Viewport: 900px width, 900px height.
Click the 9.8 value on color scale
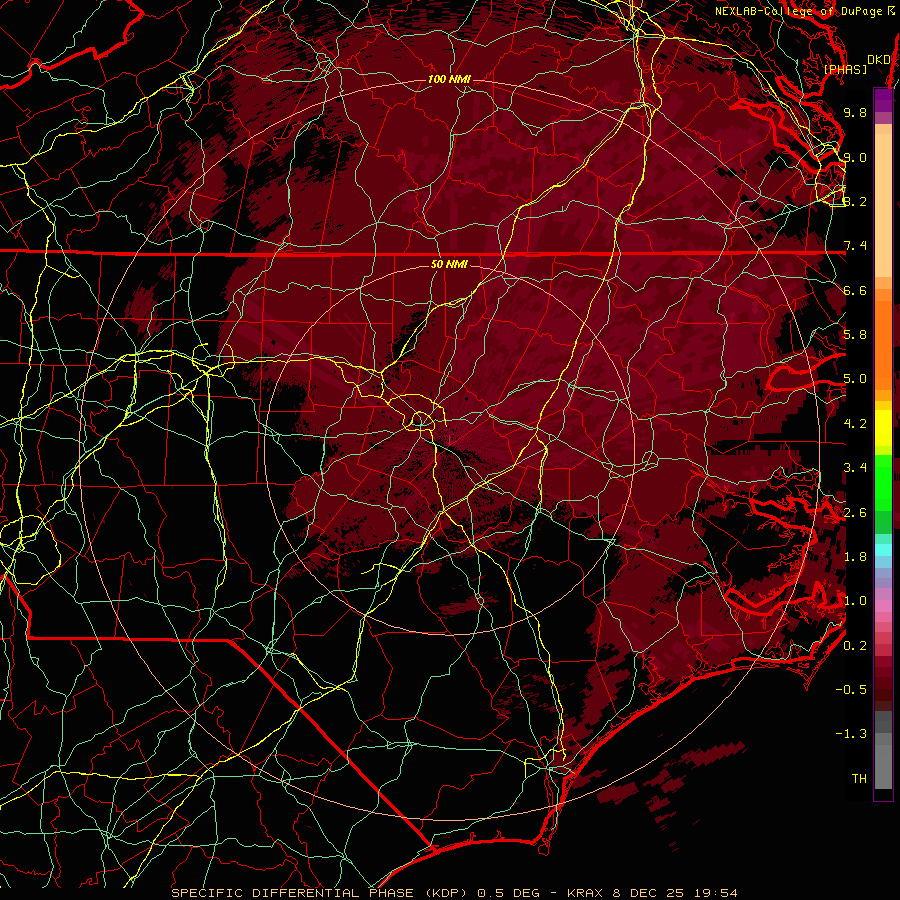coord(855,112)
